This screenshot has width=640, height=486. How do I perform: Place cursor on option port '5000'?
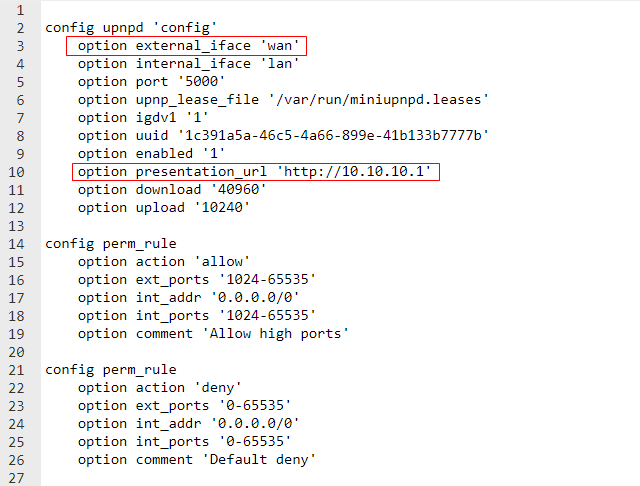151,82
